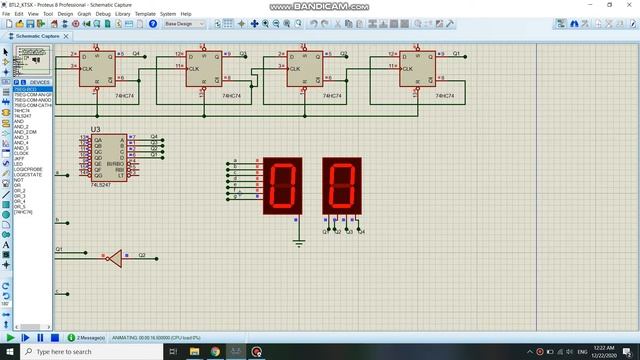
Task: Click the 'P' pick devices button
Action: click(17, 82)
